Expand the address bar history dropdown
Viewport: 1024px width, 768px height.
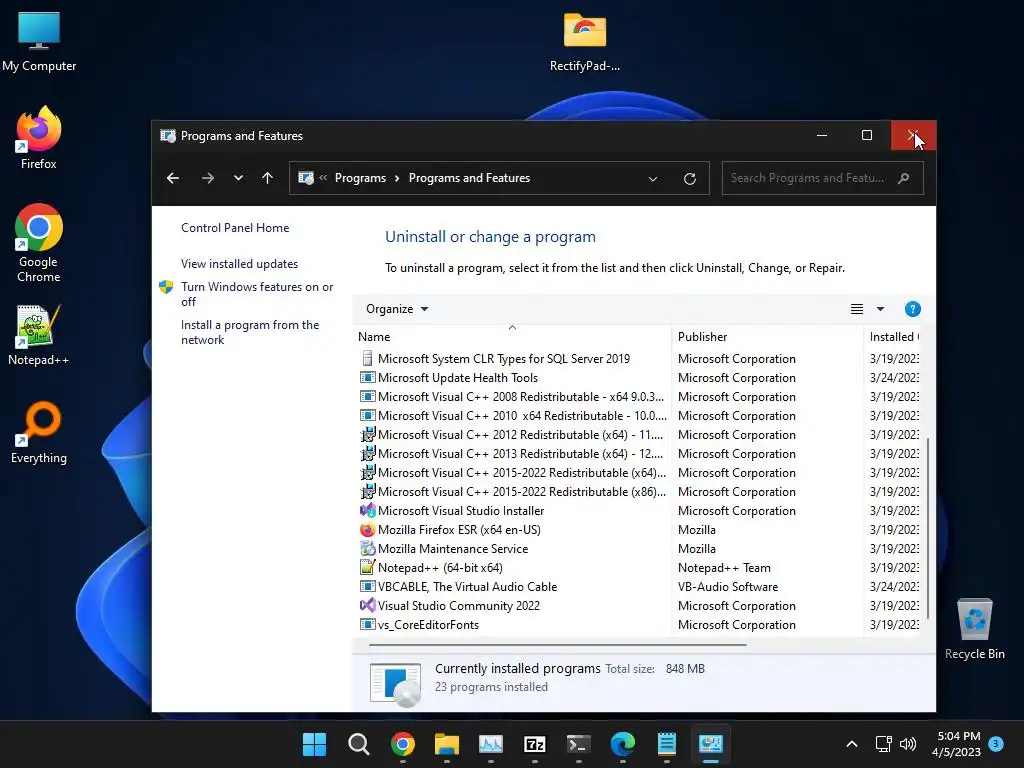[x=652, y=178]
